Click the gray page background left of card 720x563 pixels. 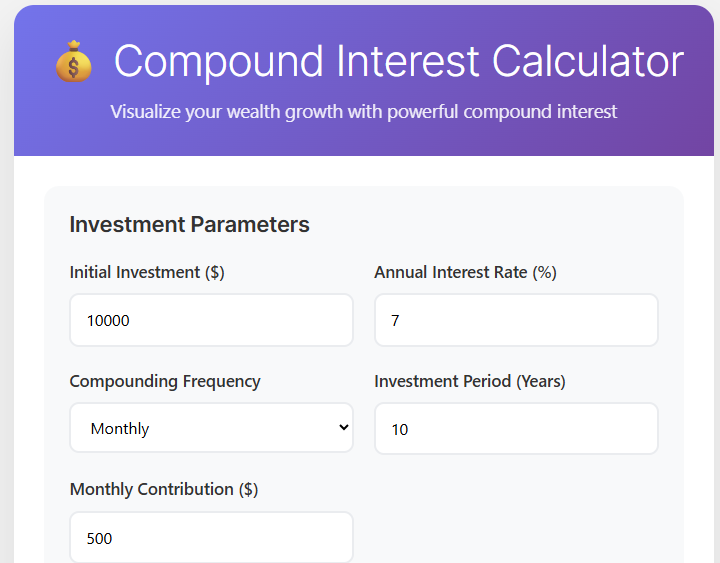(6, 321)
